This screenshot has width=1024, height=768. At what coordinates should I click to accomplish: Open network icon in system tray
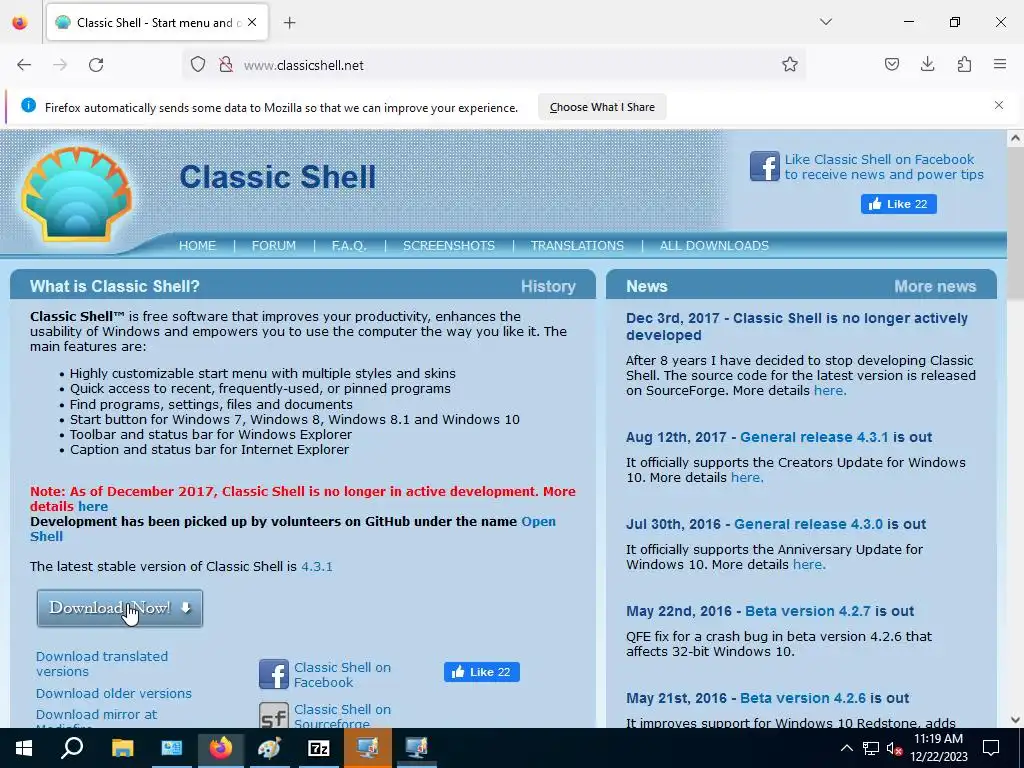[871, 748]
